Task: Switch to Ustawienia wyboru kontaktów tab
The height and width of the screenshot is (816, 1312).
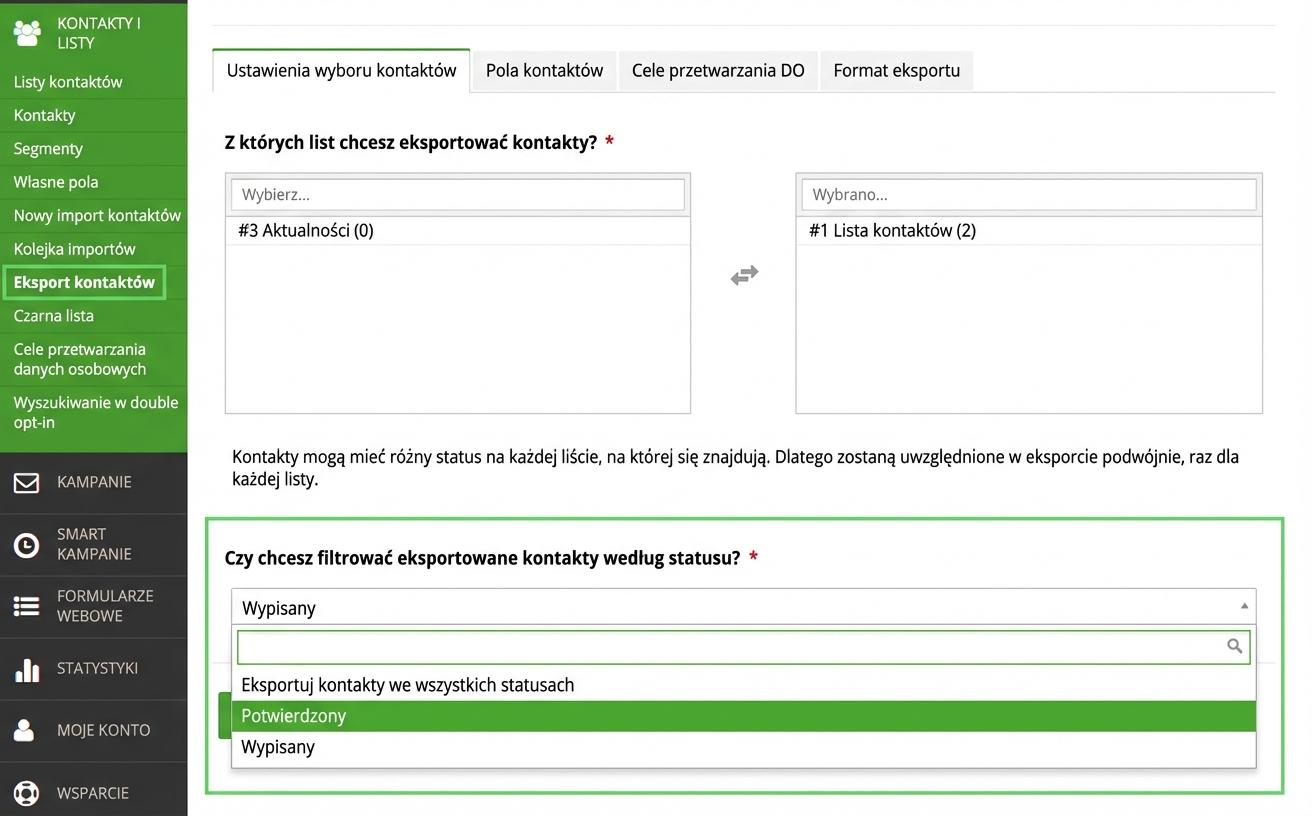Action: (x=341, y=70)
